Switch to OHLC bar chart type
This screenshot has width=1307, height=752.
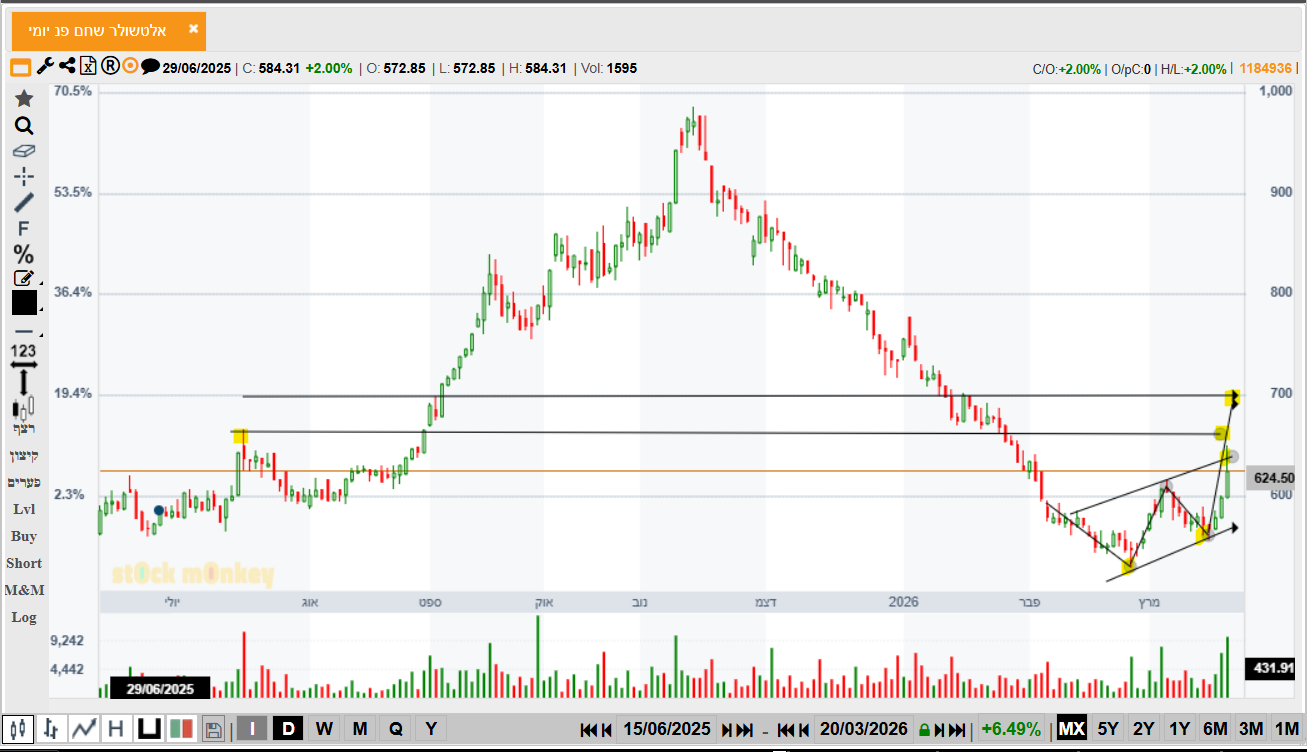51,729
